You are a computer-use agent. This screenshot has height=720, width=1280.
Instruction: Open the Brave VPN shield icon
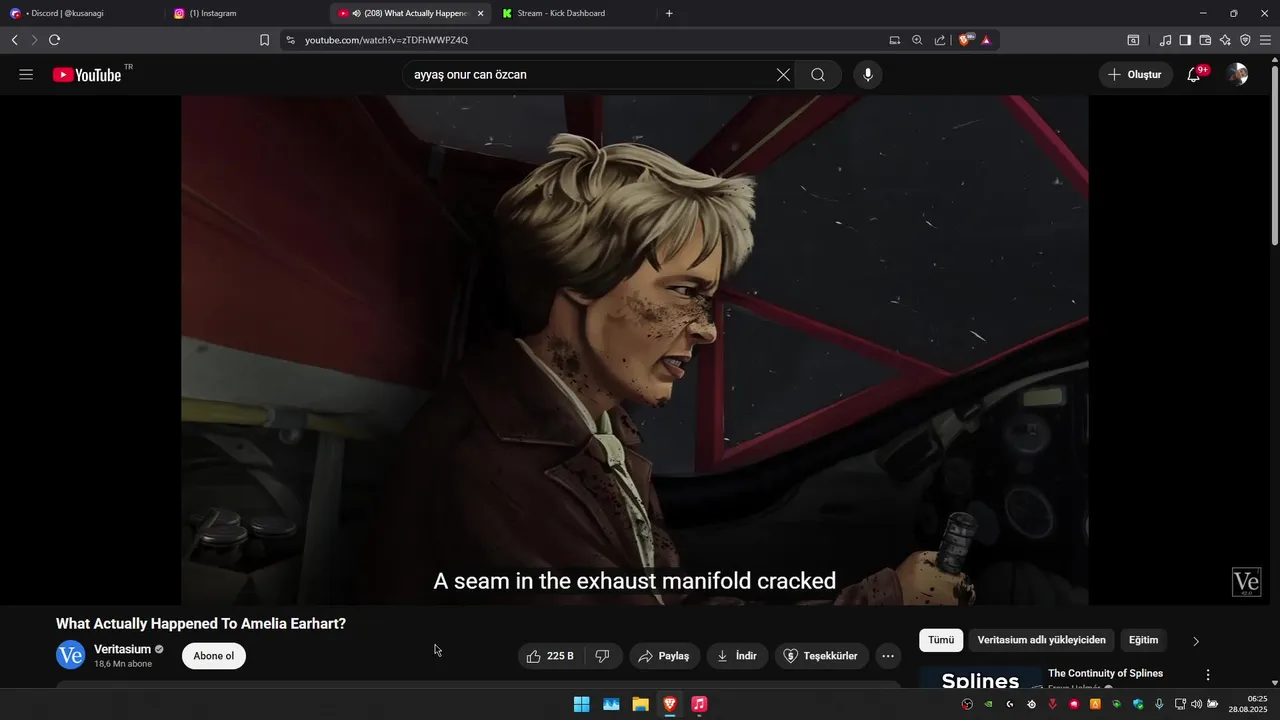coord(1245,40)
